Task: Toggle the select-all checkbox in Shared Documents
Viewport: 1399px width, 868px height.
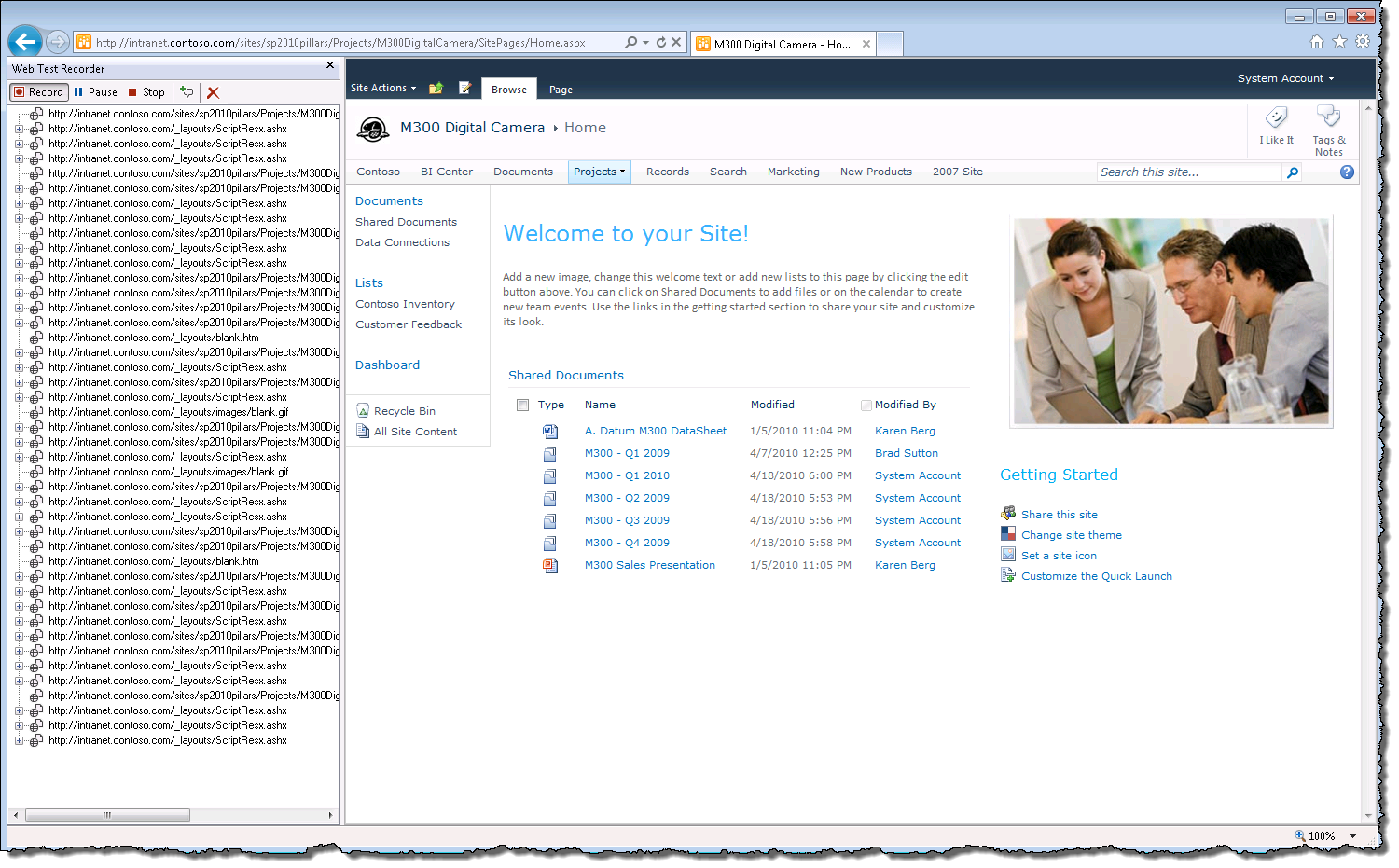Action: [522, 406]
